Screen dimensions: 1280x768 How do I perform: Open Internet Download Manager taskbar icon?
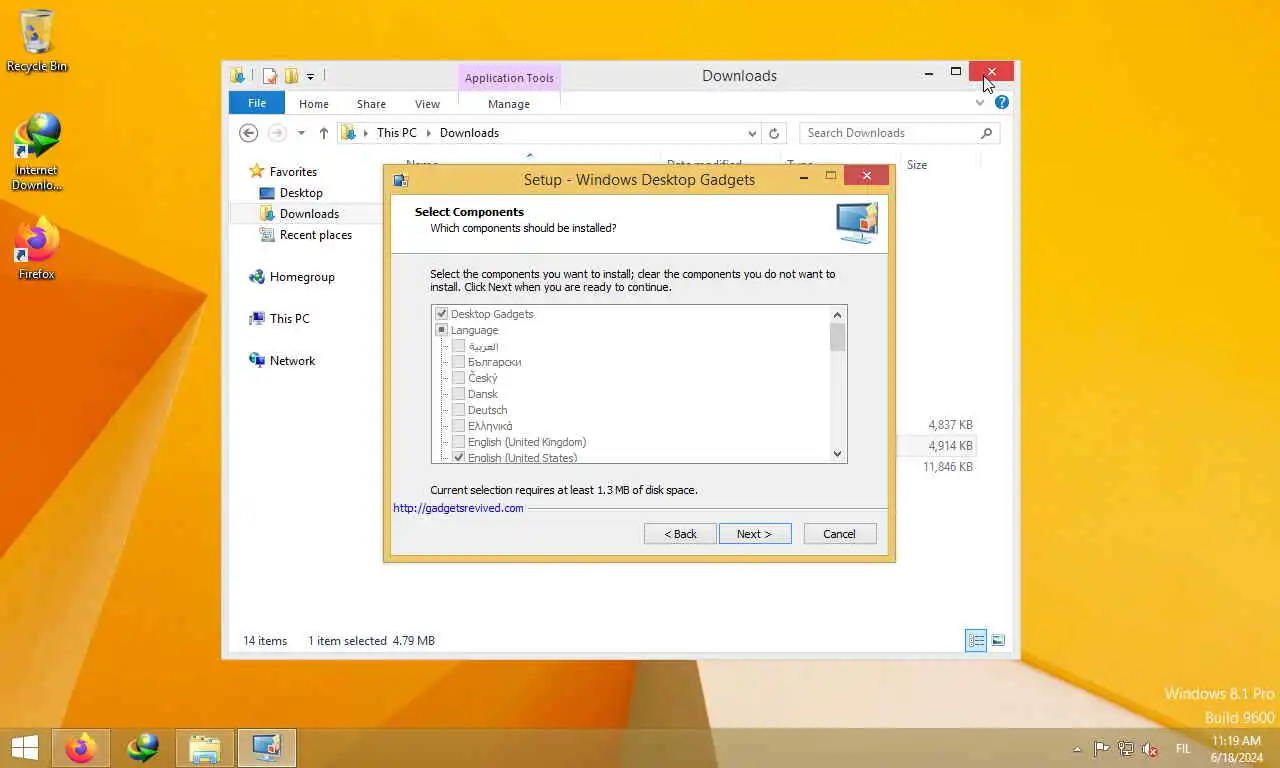[x=143, y=748]
